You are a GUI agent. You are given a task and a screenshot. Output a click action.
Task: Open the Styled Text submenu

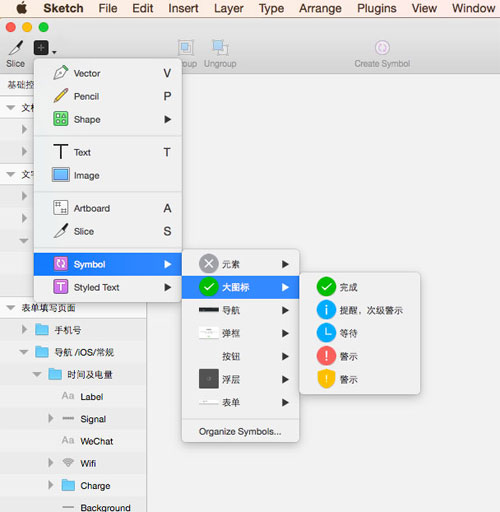pos(108,287)
